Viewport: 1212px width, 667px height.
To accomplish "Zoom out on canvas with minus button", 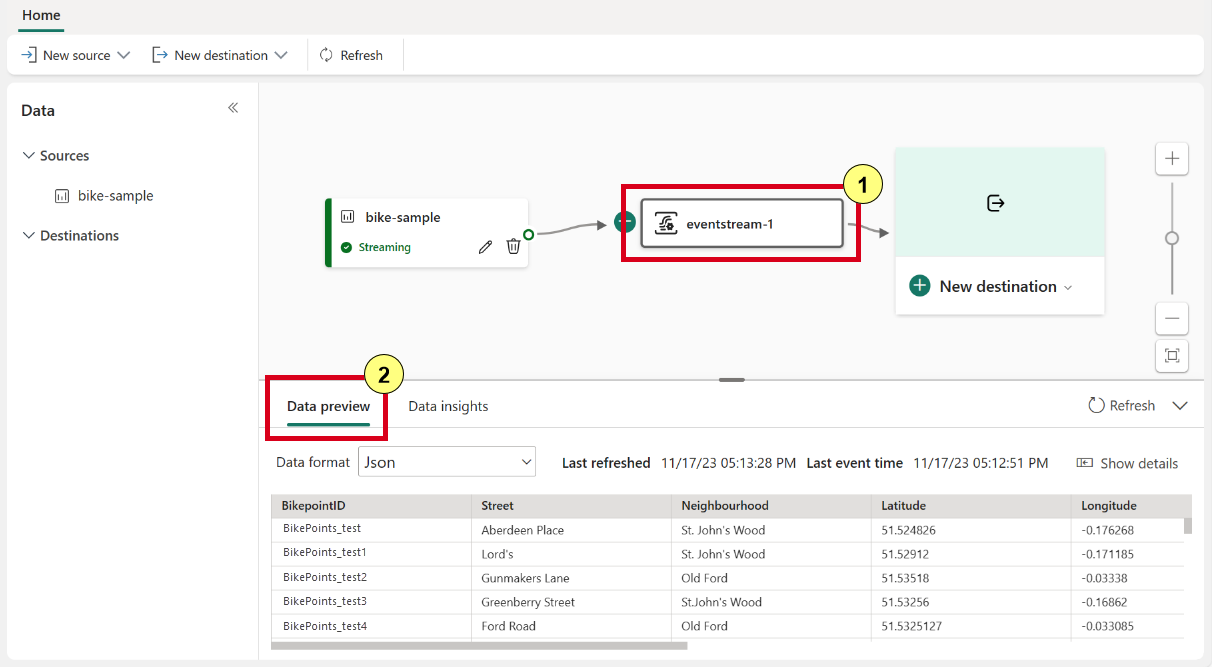I will [x=1172, y=319].
